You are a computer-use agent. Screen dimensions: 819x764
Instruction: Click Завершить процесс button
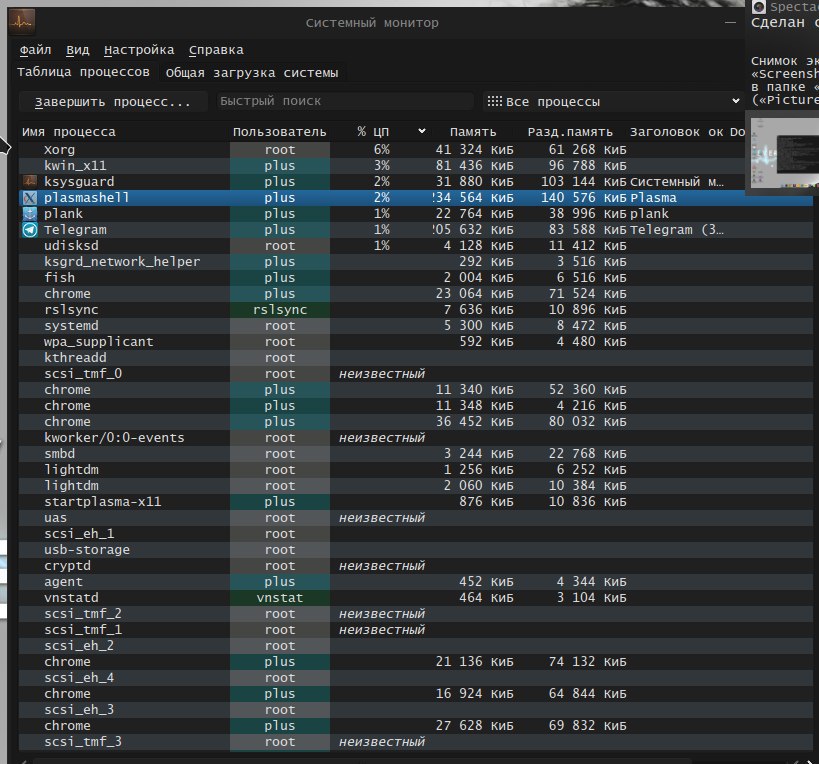[113, 101]
